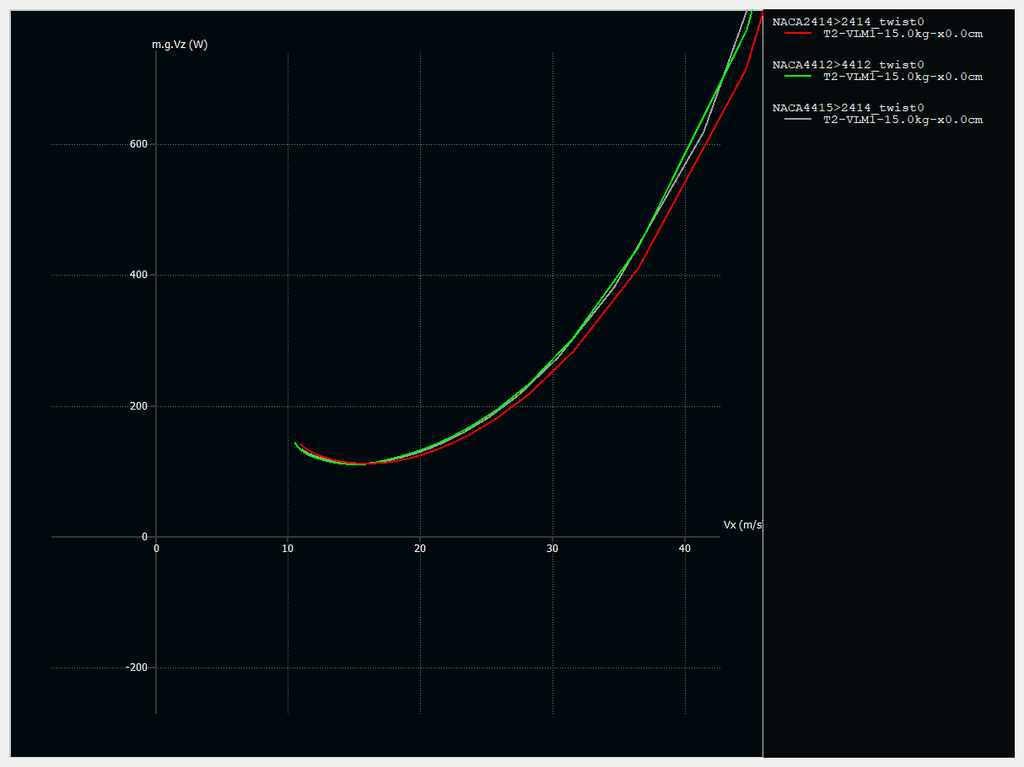Click the T2-VLM1 polar label under NACA4415
This screenshot has width=1024, height=767.
coord(902,120)
